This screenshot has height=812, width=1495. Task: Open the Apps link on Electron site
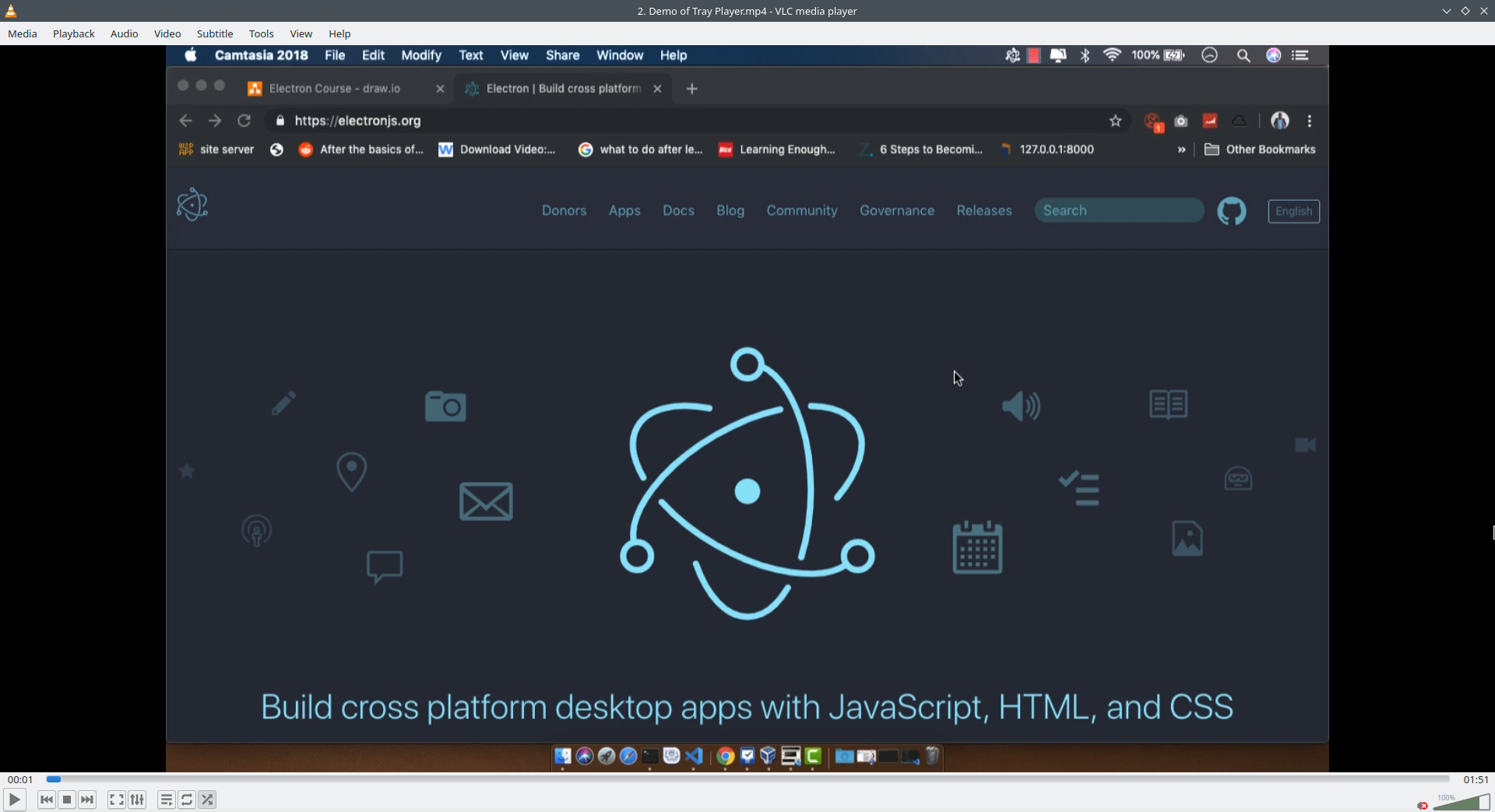(624, 210)
